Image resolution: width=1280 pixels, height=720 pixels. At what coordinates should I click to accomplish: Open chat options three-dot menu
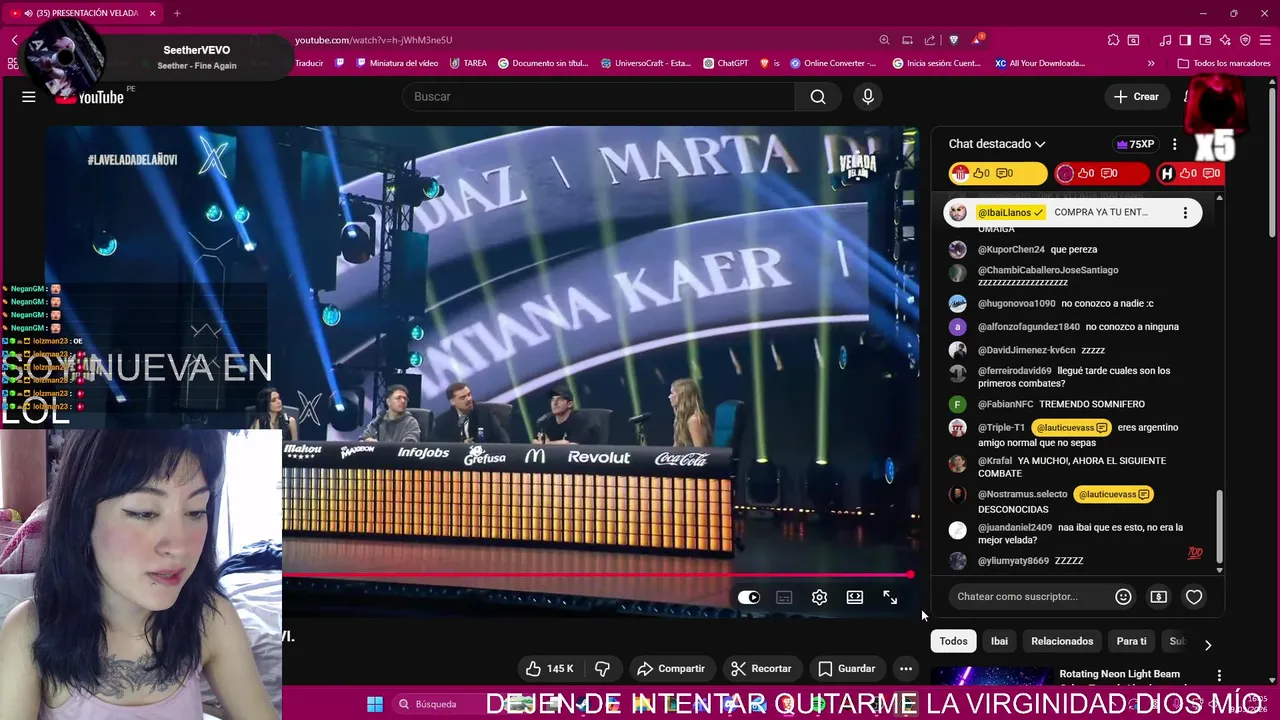click(1175, 144)
